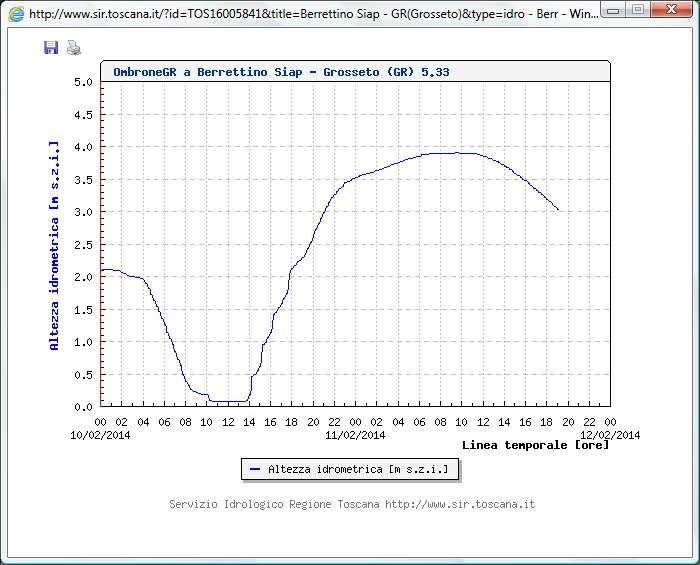Image resolution: width=700 pixels, height=565 pixels.
Task: Click the blue line sample in legend
Action: coord(254,469)
